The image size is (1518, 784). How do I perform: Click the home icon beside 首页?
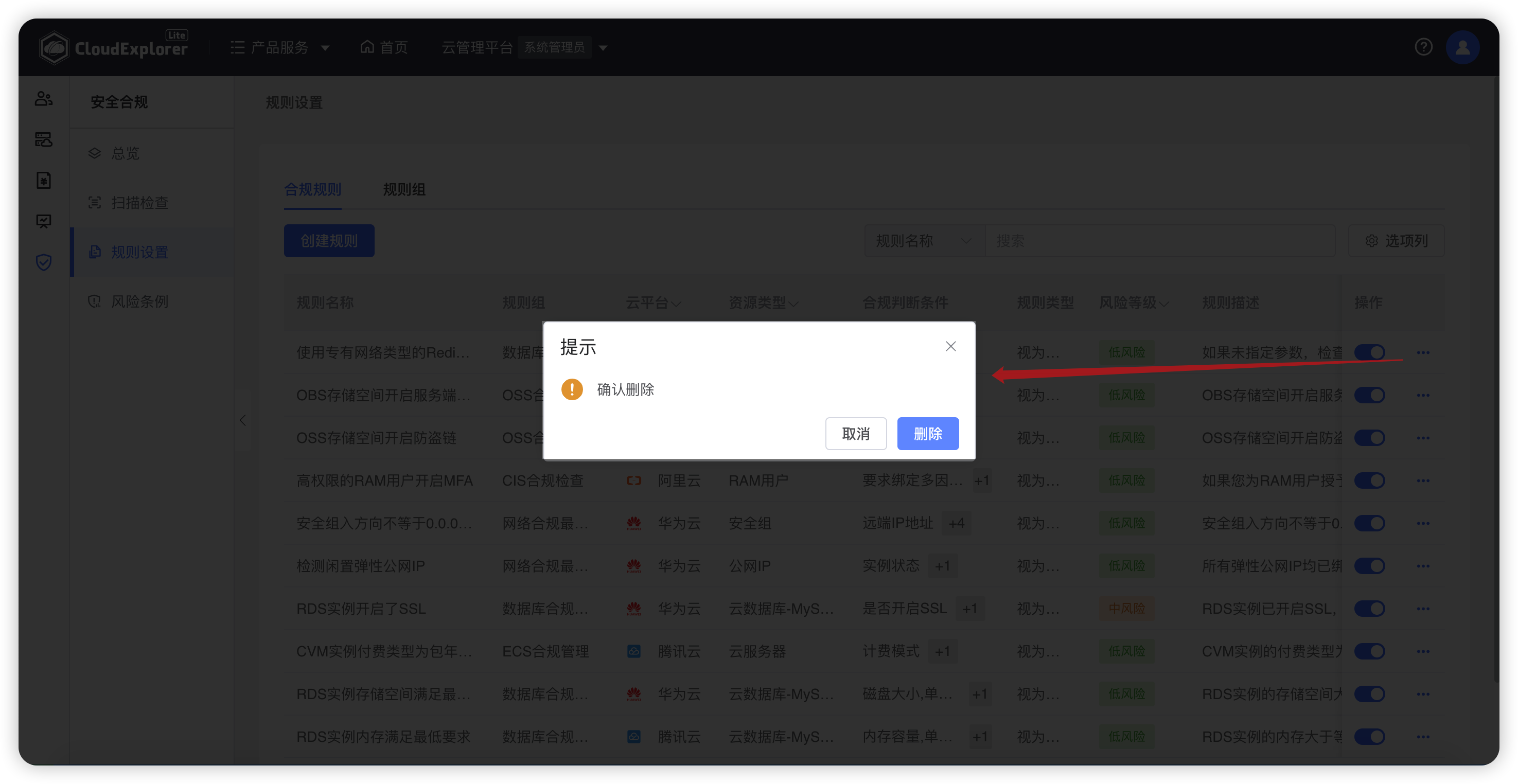point(366,46)
